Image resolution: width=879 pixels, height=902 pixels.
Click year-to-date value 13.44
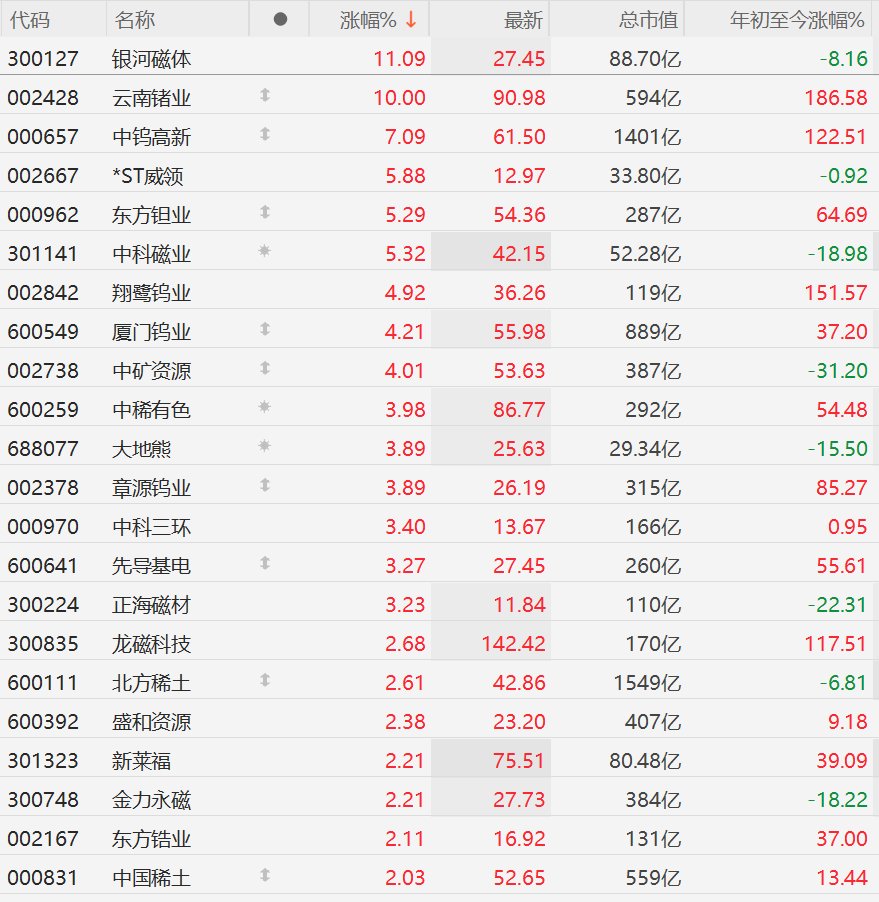pyautogui.click(x=842, y=878)
